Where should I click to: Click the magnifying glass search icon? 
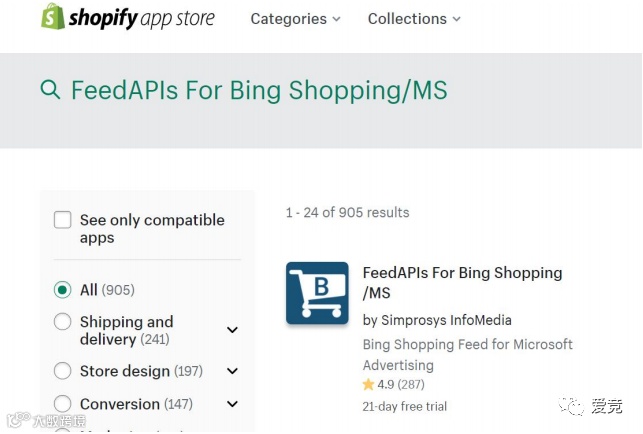pos(50,90)
